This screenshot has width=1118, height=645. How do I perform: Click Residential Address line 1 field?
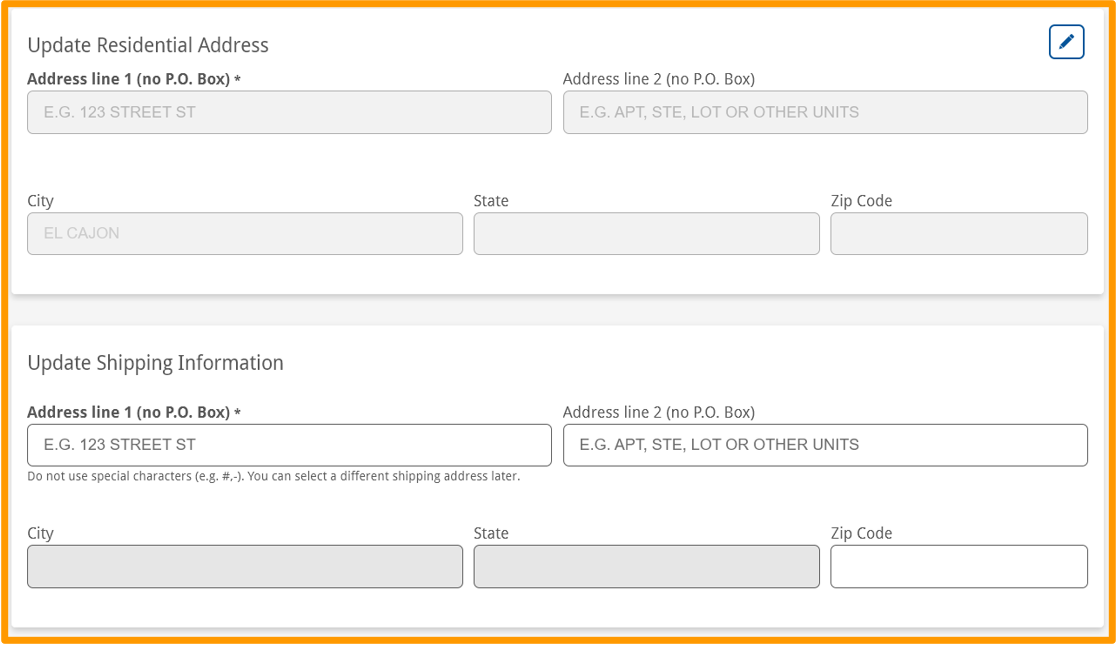tap(289, 112)
